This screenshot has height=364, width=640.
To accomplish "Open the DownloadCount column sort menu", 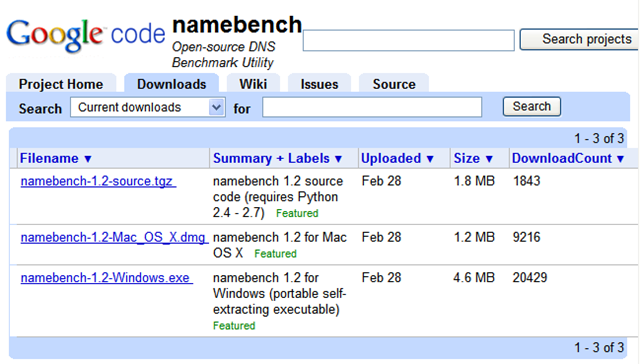I will point(620,159).
